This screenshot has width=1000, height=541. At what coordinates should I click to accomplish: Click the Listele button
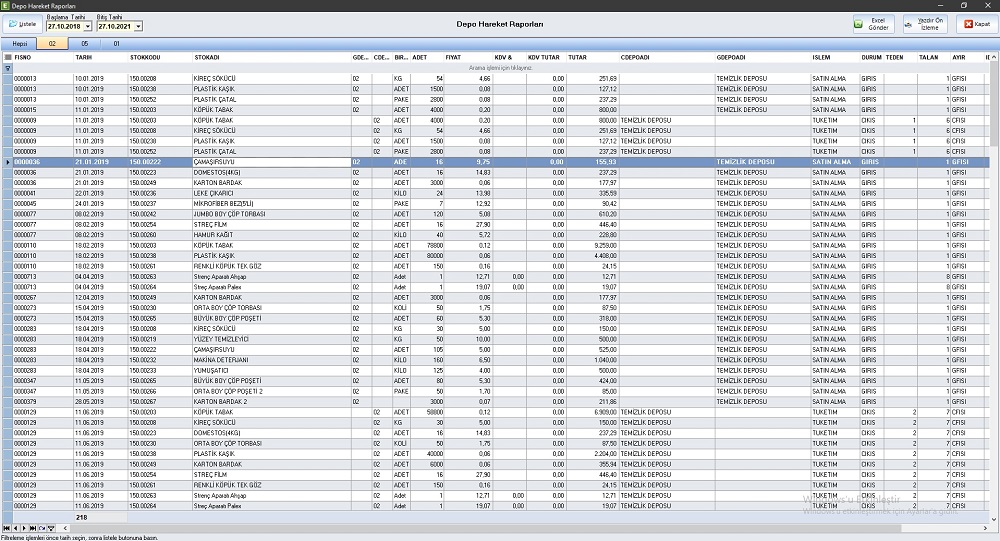click(22, 24)
